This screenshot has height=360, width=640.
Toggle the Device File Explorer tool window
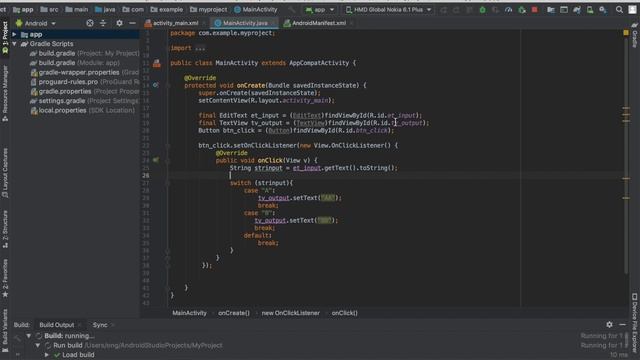click(635, 322)
